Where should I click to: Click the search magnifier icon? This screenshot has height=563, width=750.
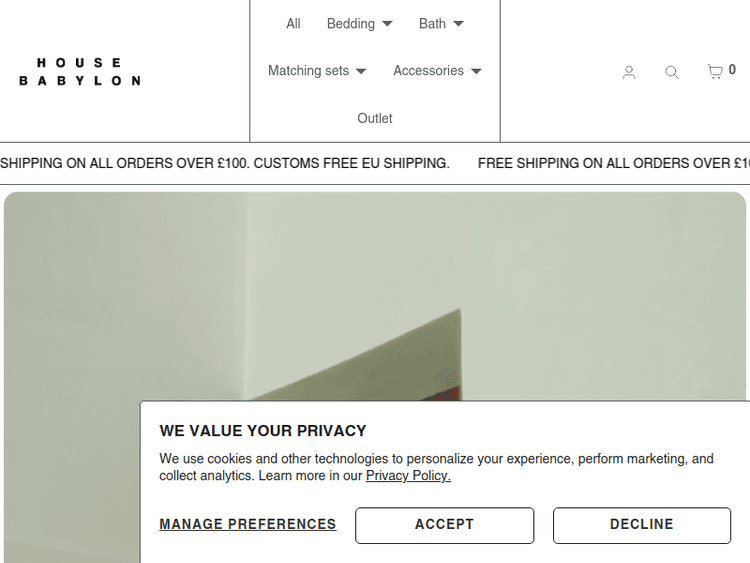click(672, 72)
